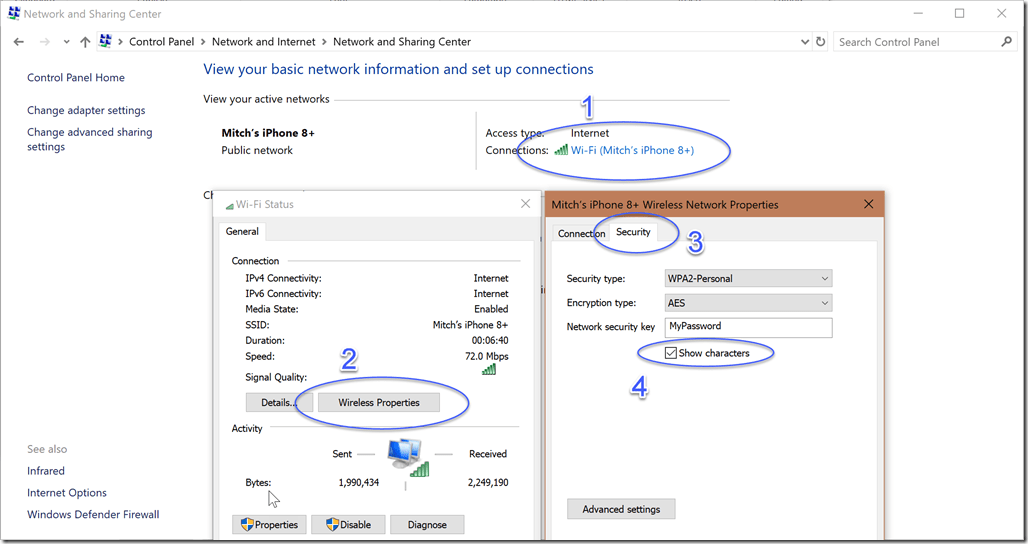Open Change adapter settings
The width and height of the screenshot is (1028, 544).
point(86,110)
